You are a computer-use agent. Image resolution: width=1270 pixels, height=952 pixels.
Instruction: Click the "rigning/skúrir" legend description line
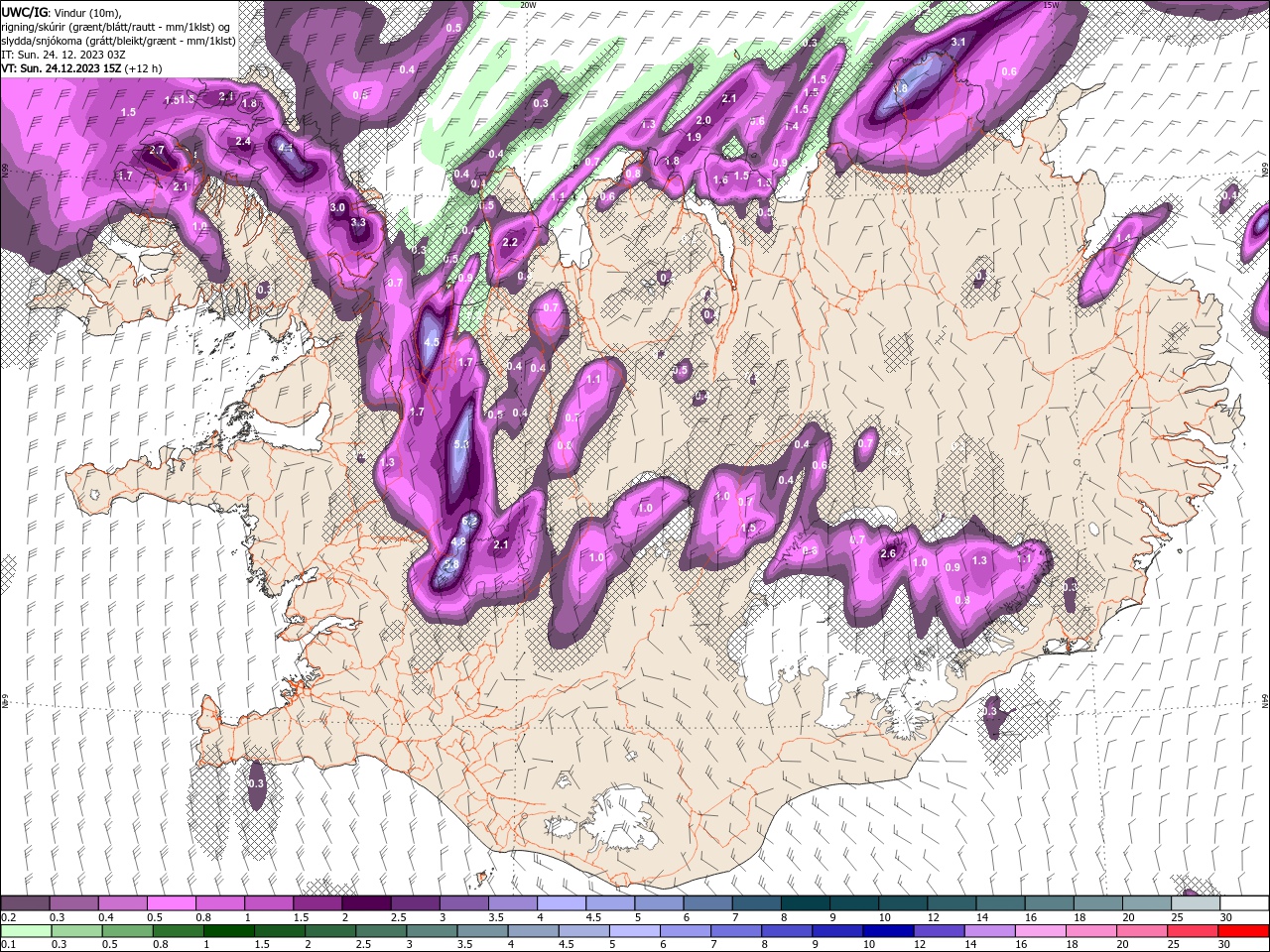(x=115, y=26)
